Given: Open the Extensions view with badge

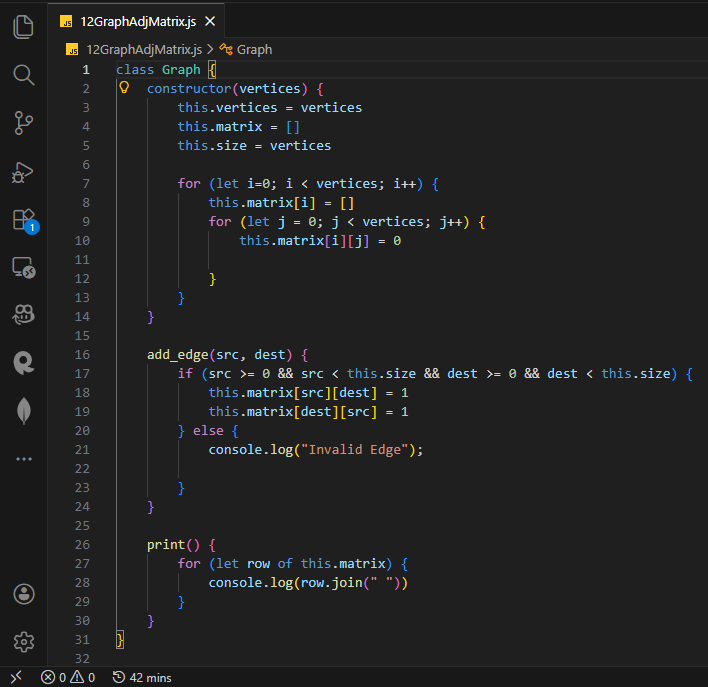Looking at the screenshot, I should tap(25, 221).
